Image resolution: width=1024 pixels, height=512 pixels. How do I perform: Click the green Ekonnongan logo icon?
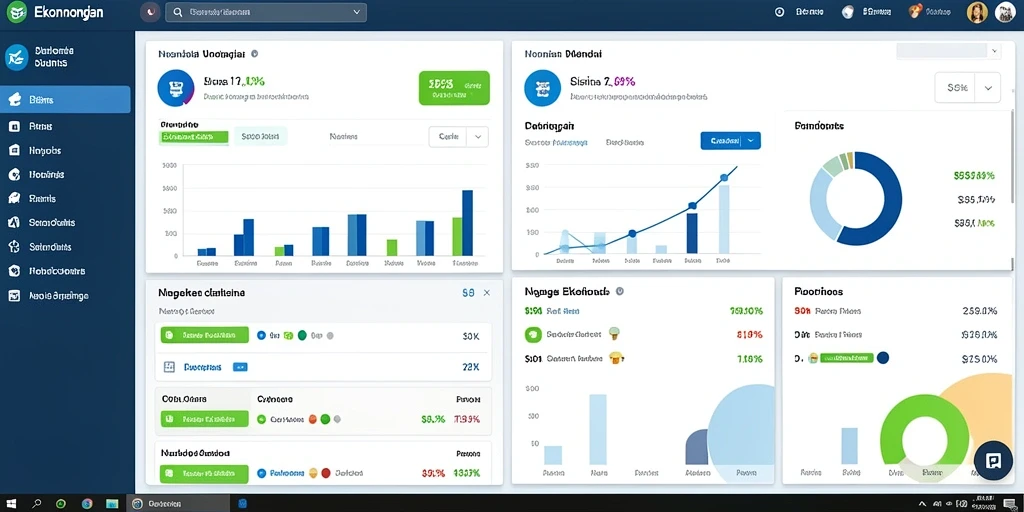(x=16, y=12)
